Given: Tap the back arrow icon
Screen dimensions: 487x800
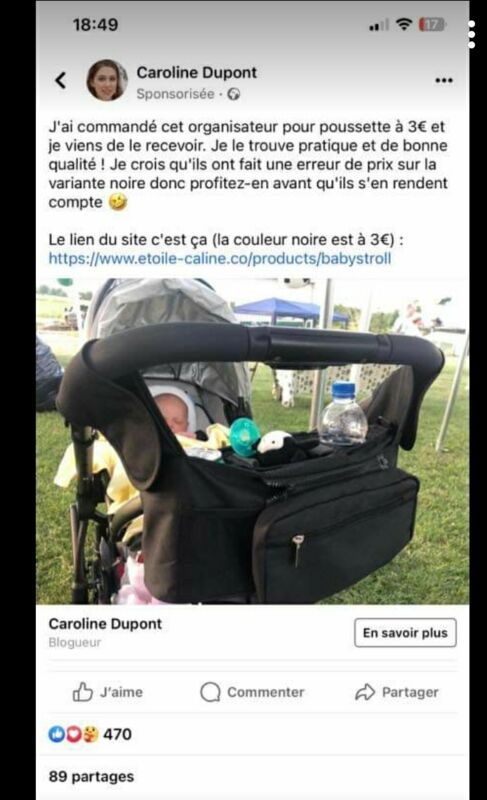Looking at the screenshot, I should 60,80.
